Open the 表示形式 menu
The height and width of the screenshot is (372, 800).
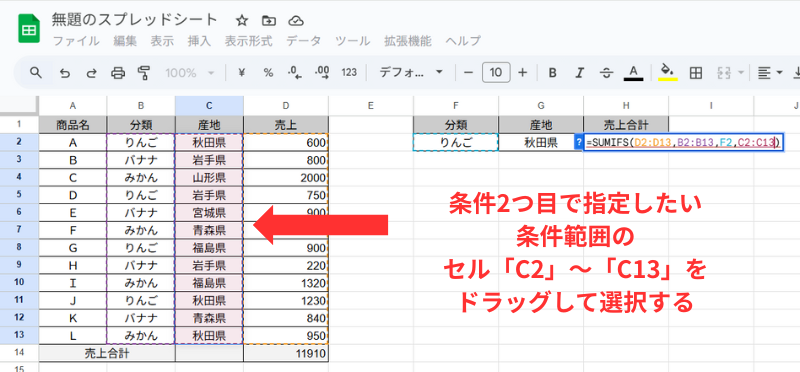[248, 41]
